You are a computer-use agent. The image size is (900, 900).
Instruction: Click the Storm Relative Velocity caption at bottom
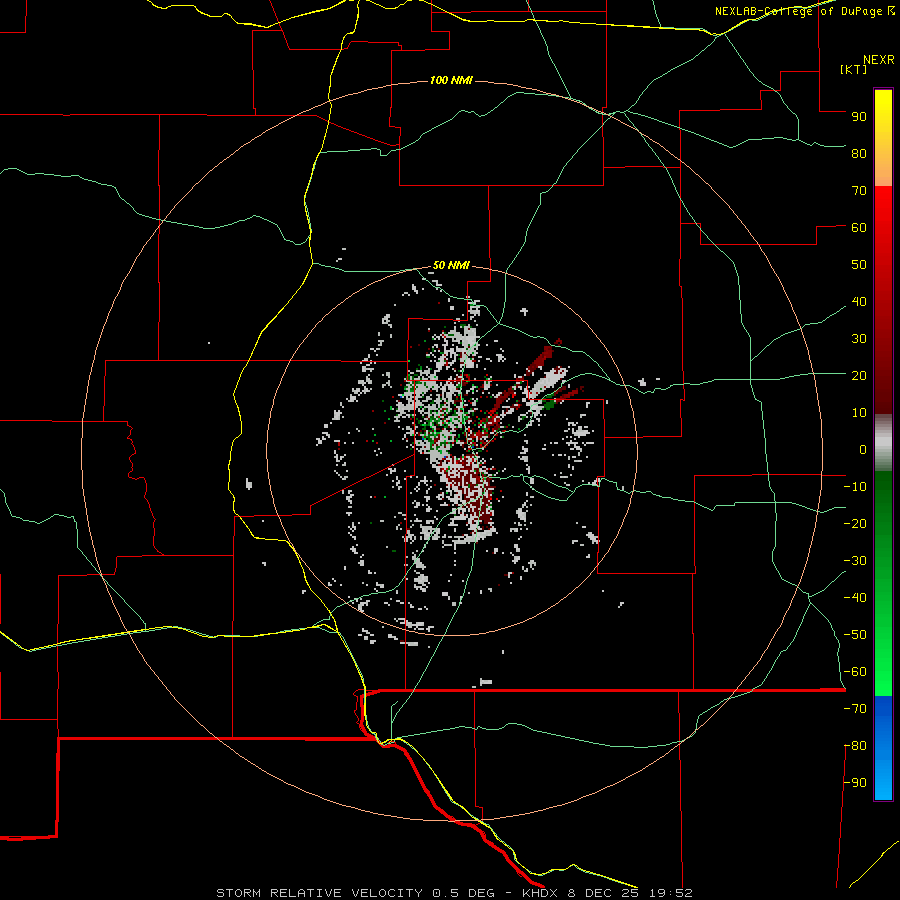(455, 893)
